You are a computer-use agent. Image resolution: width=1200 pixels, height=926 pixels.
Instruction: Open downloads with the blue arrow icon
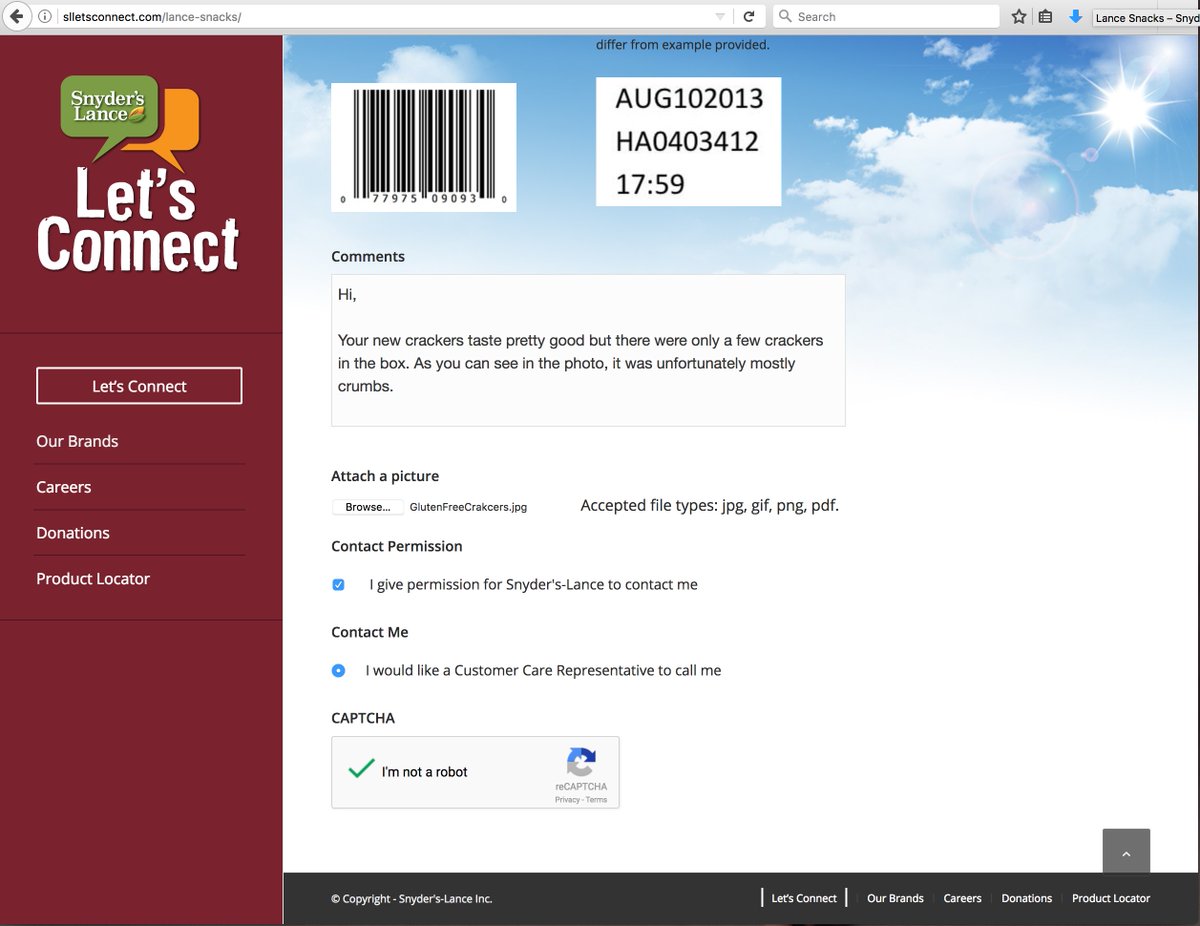[1076, 17]
